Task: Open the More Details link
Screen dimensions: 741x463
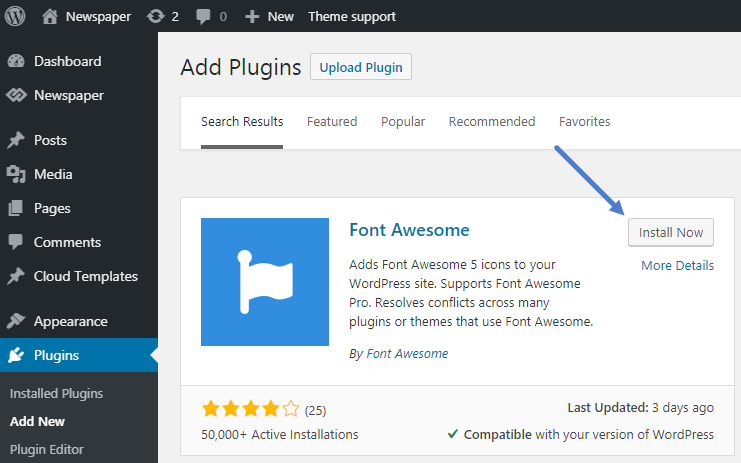Action: tap(677, 266)
